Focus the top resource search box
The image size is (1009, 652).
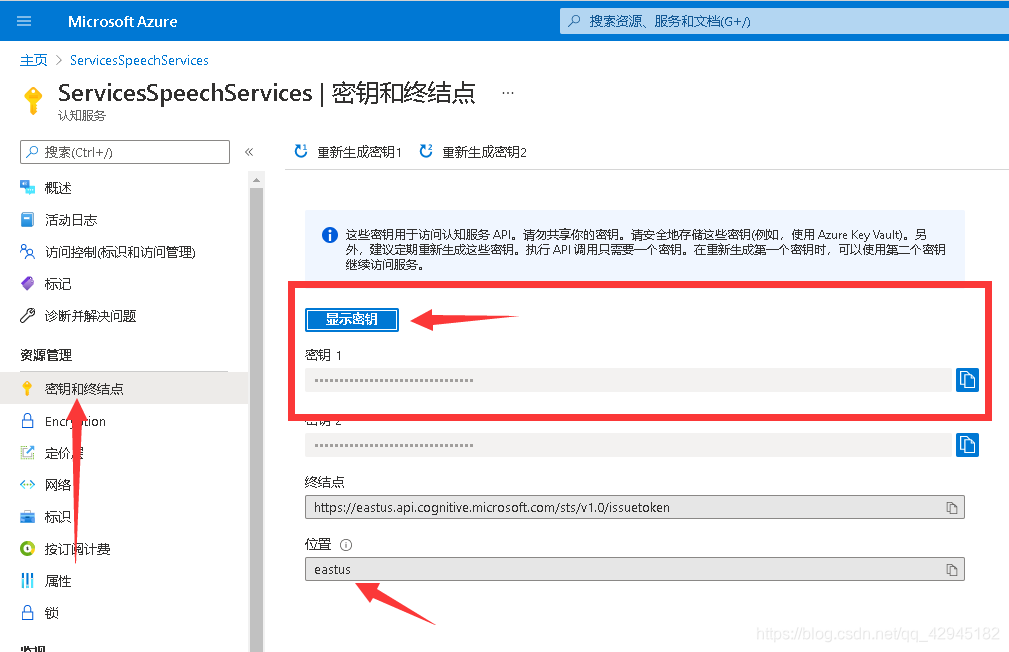(x=784, y=21)
